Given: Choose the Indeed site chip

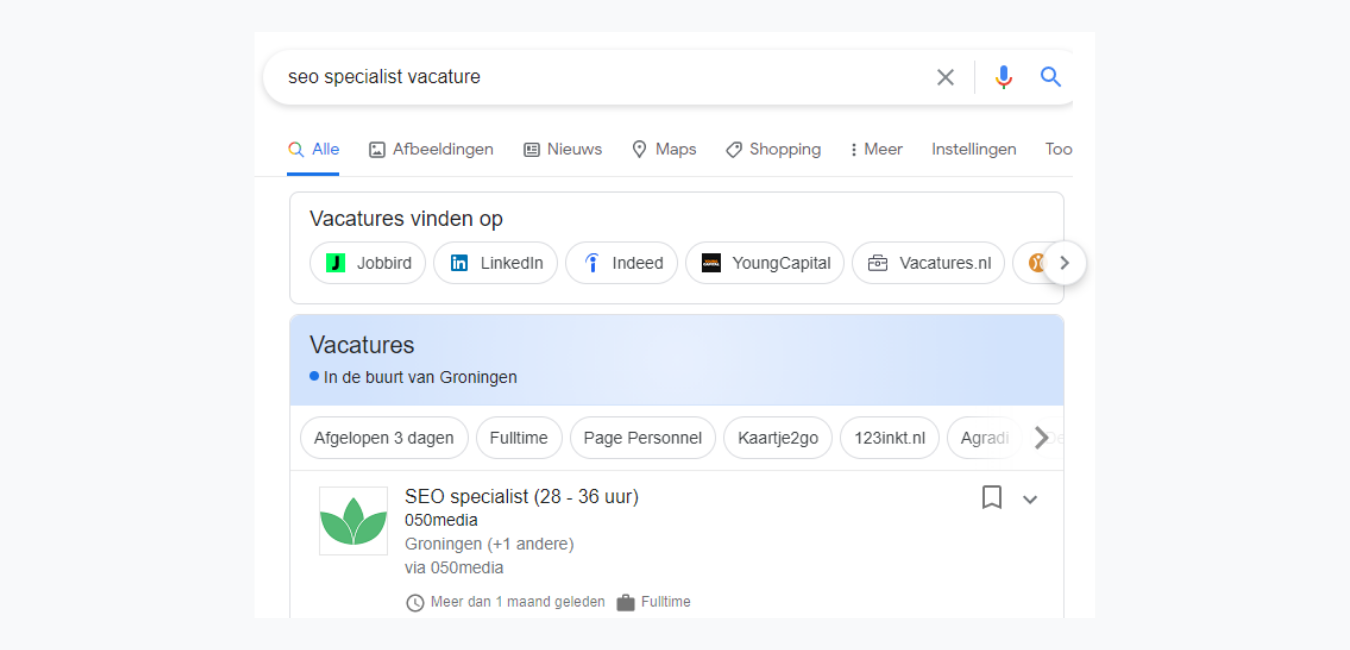Looking at the screenshot, I should pyautogui.click(x=622, y=263).
